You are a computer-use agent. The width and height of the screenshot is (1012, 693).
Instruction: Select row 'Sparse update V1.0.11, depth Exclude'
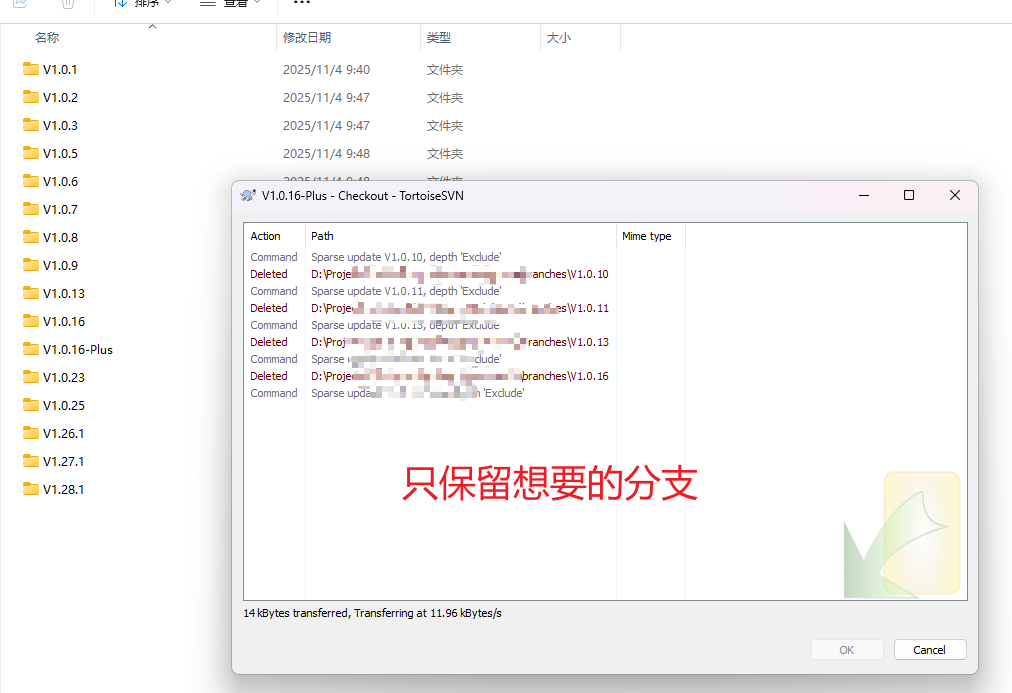point(406,291)
